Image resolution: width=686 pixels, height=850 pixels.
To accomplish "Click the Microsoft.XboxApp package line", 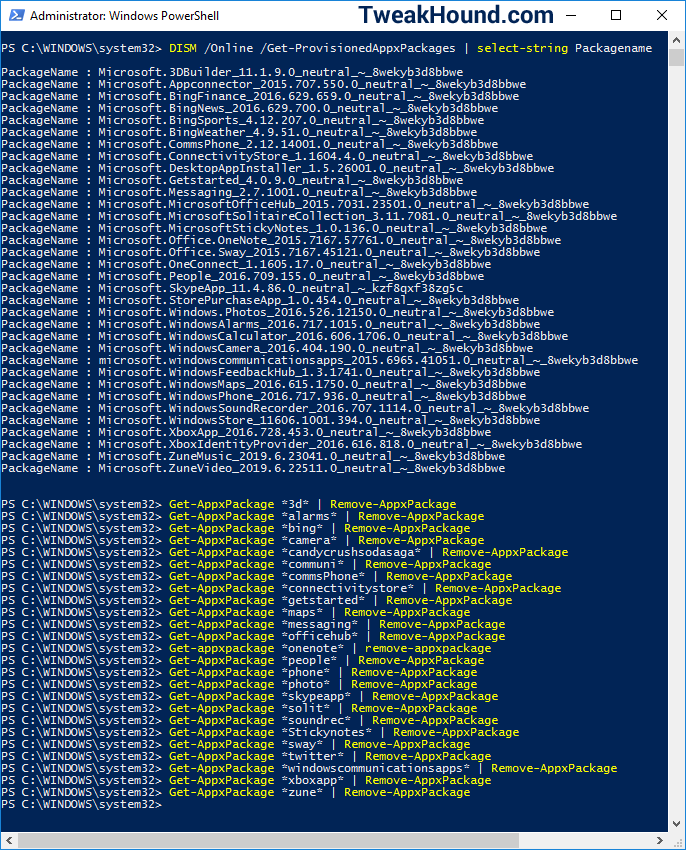I will (246, 432).
